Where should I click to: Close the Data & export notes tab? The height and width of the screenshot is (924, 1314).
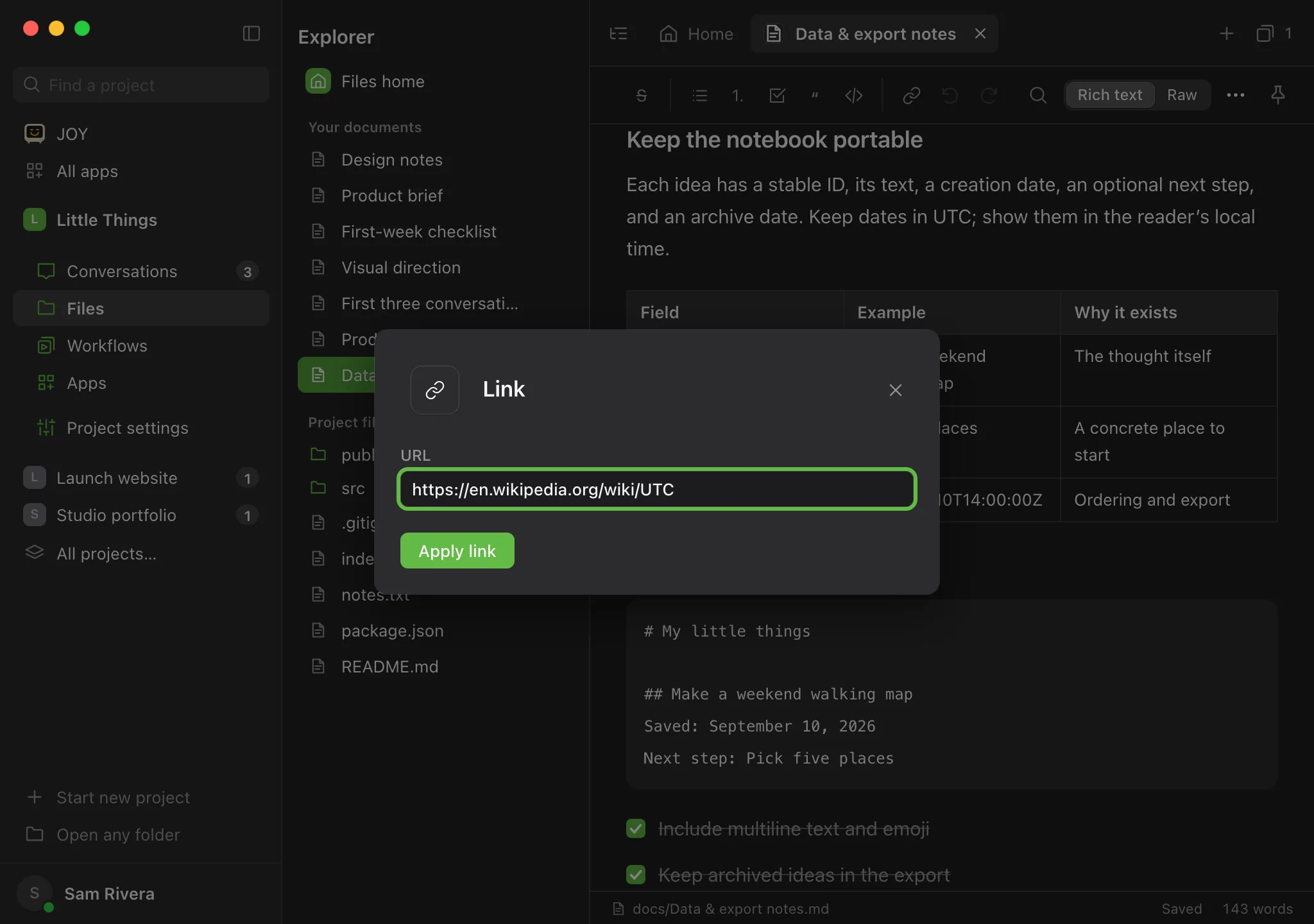click(x=980, y=33)
